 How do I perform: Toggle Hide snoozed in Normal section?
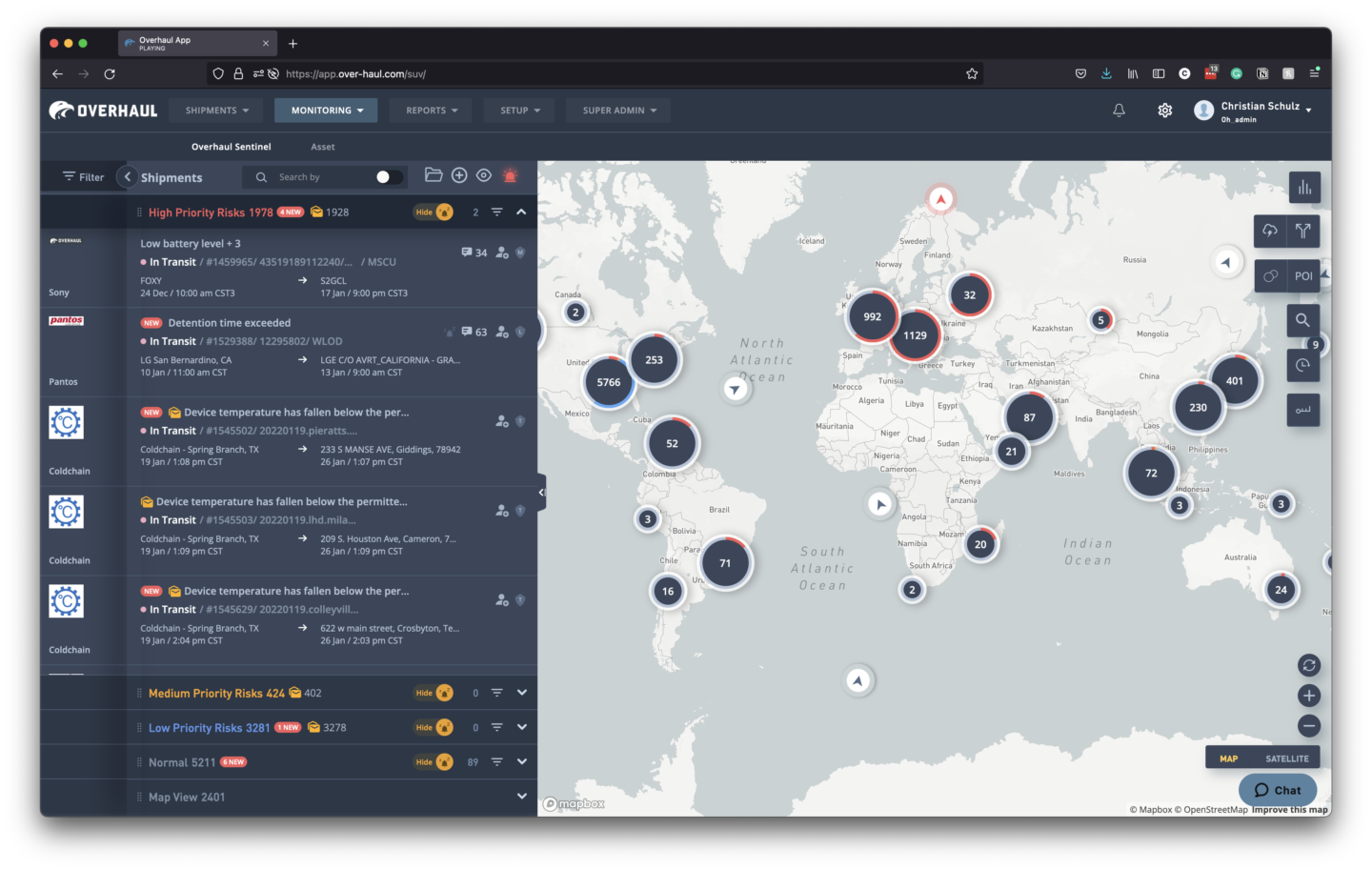point(434,762)
